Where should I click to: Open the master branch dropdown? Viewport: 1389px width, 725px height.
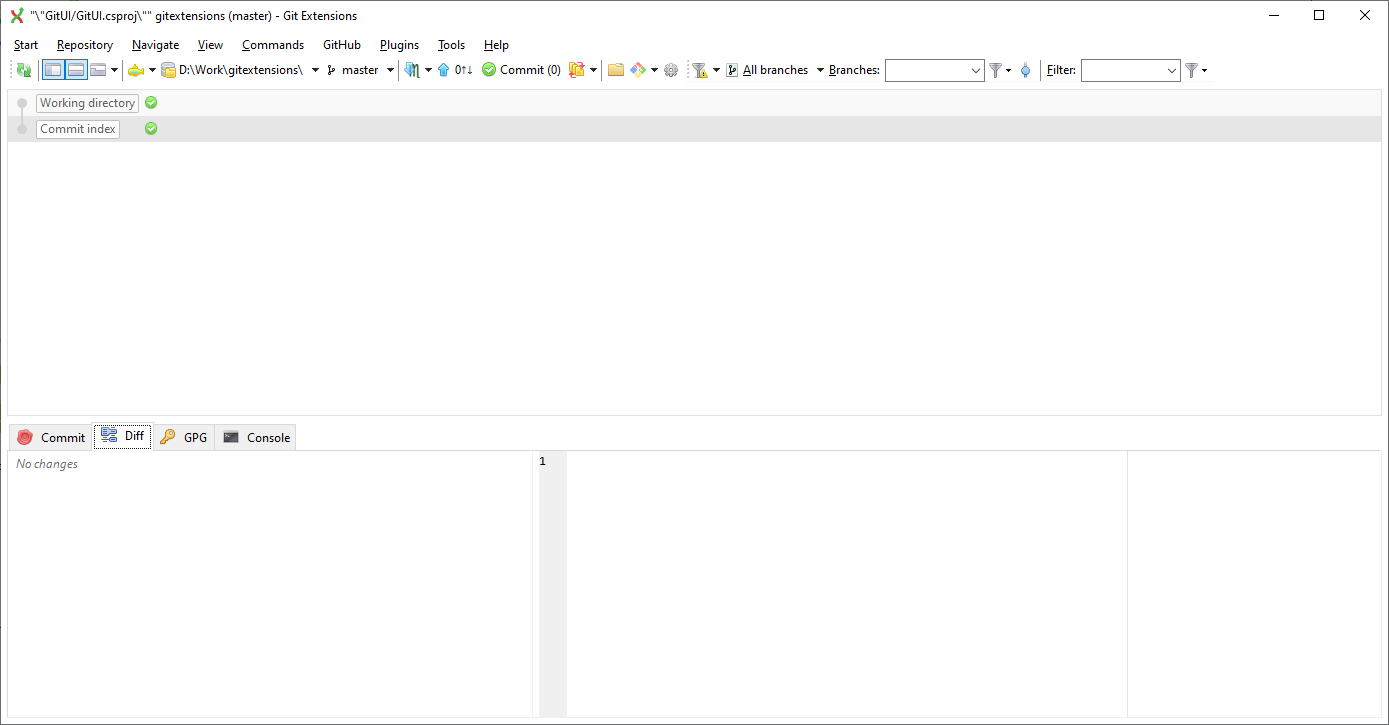pos(391,70)
